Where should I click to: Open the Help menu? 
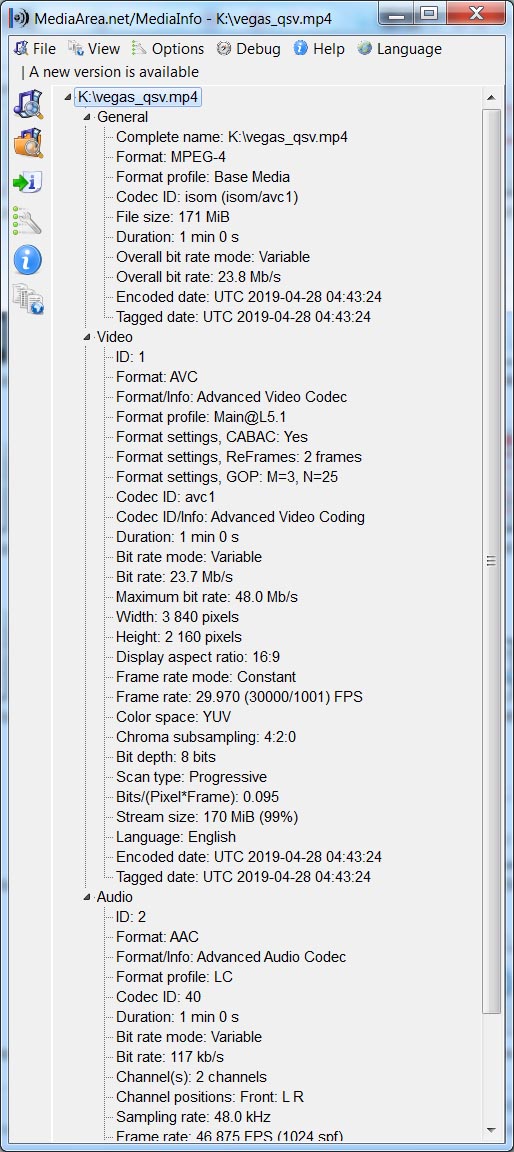coord(319,48)
